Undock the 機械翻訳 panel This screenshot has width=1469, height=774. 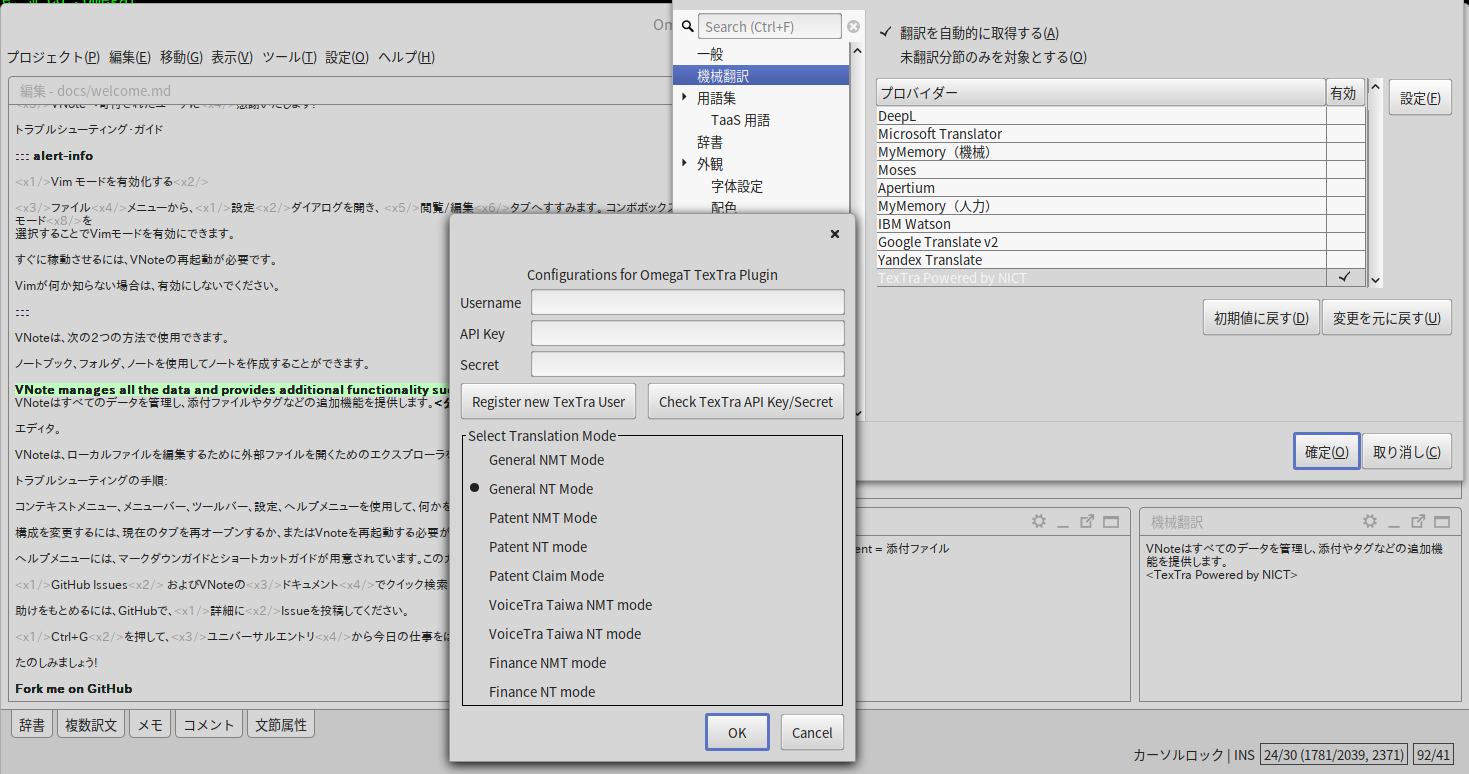pyautogui.click(x=1417, y=521)
